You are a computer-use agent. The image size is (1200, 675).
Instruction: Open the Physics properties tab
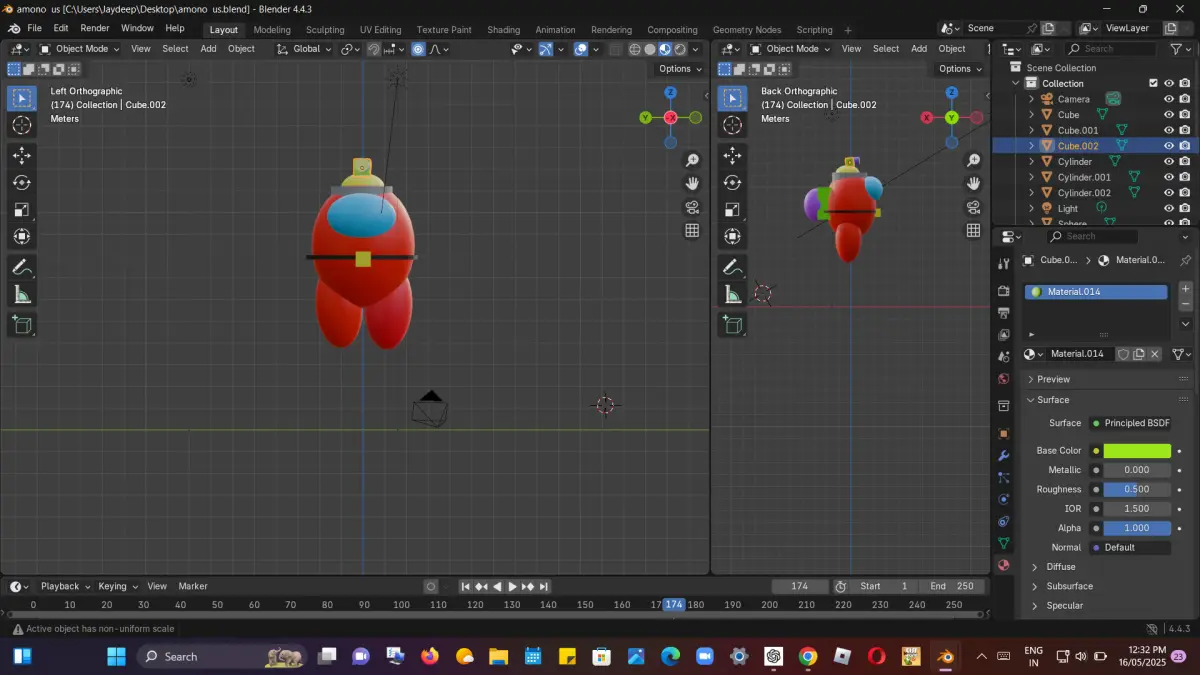click(x=1004, y=499)
